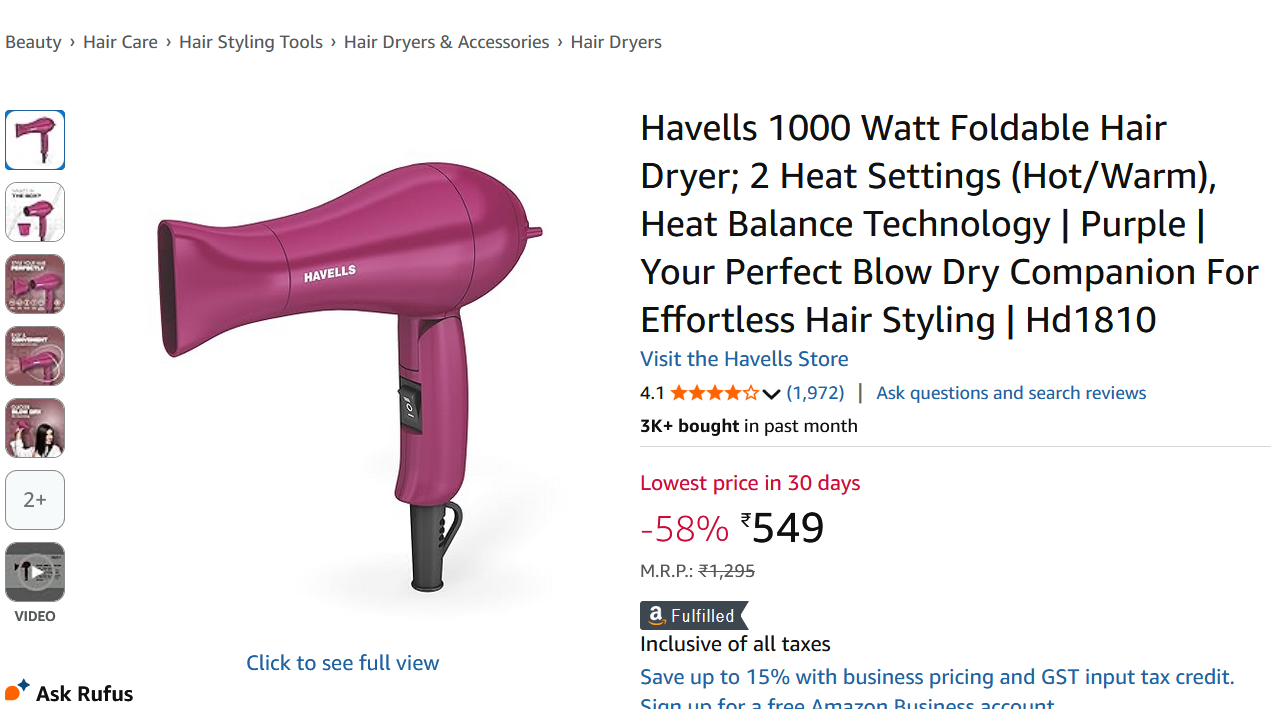
Task: Show the 2+ more images
Action: 35,500
